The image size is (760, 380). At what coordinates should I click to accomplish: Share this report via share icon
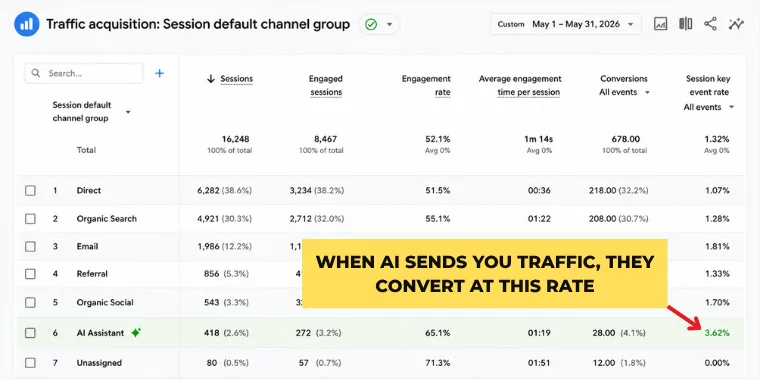point(711,24)
